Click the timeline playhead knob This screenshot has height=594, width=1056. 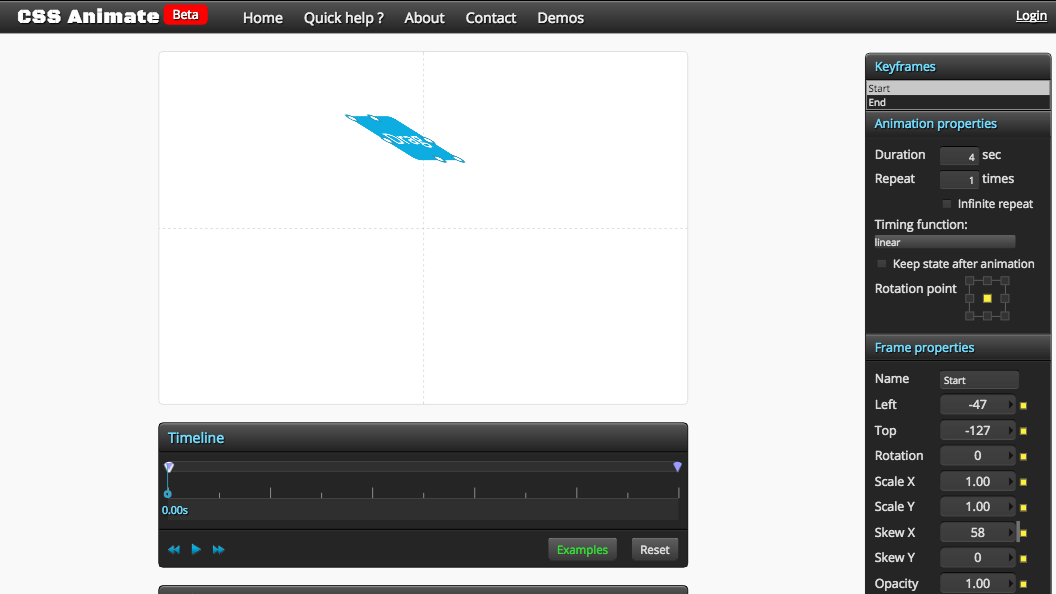(x=168, y=494)
